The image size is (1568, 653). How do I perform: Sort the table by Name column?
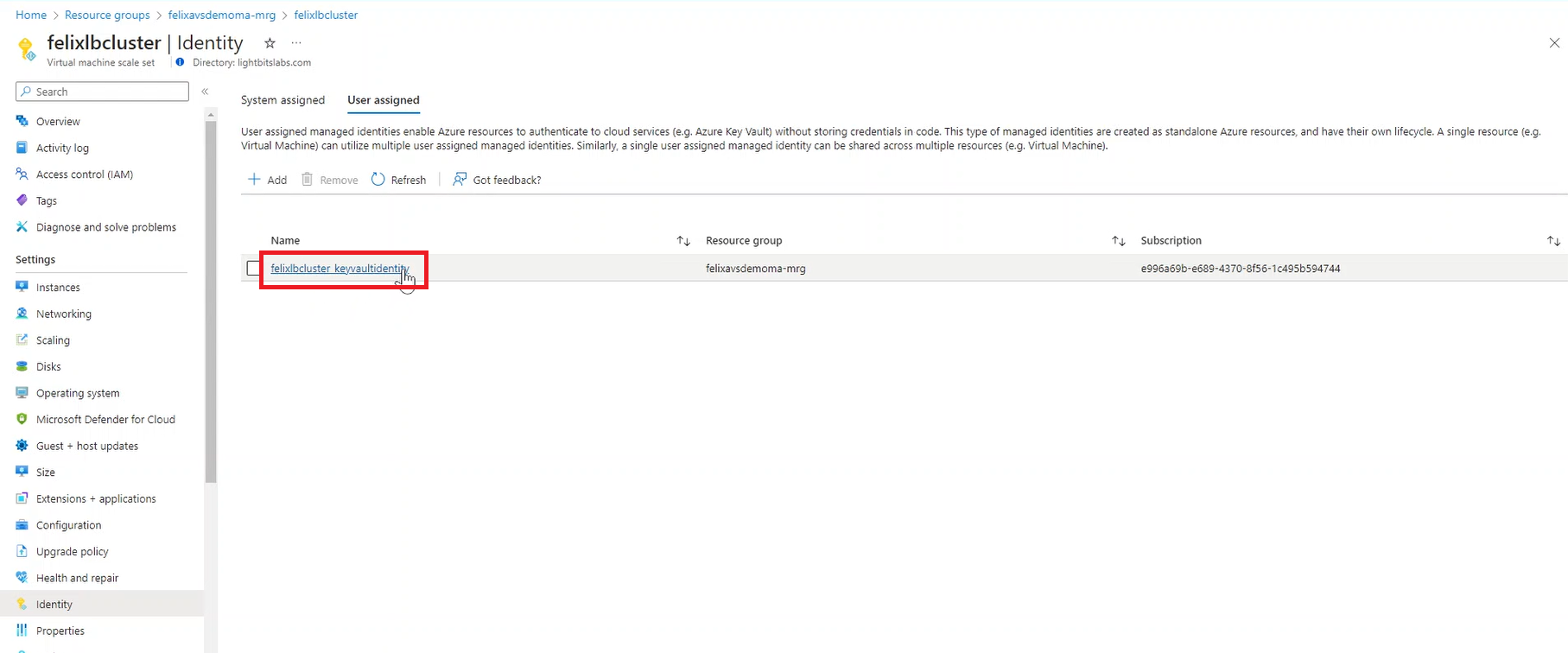tap(683, 241)
